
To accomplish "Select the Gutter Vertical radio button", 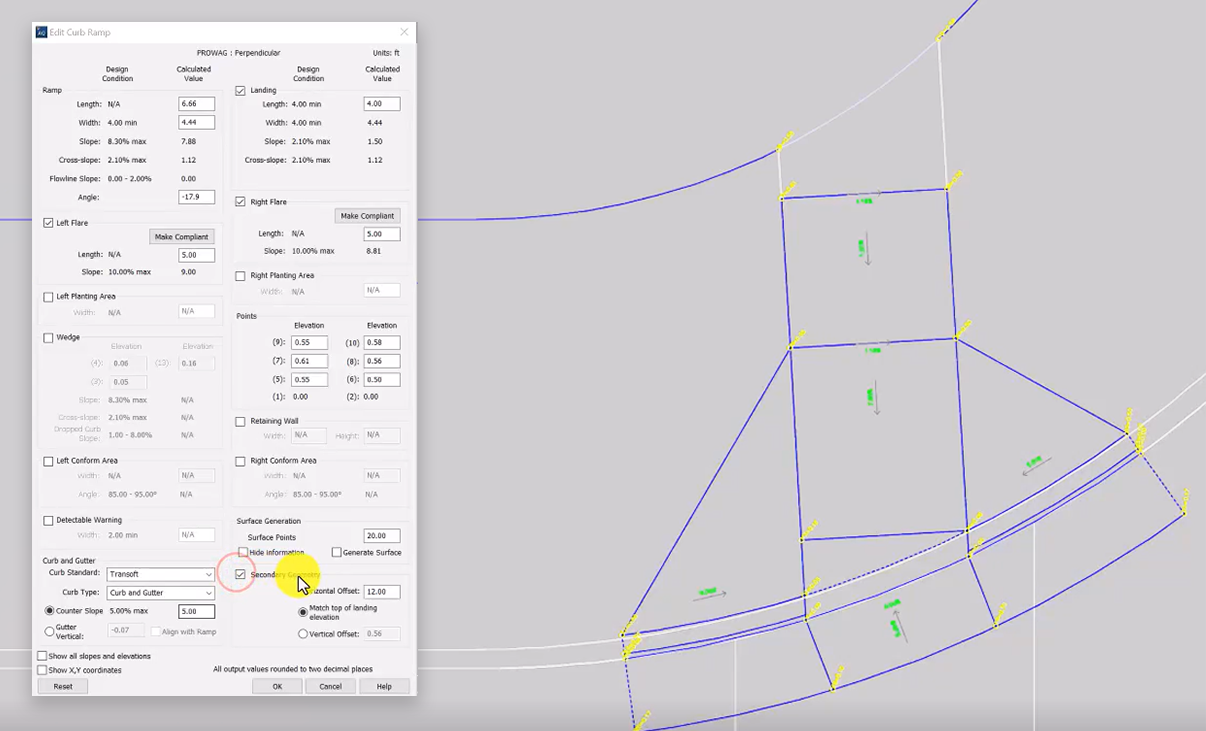I will point(49,631).
